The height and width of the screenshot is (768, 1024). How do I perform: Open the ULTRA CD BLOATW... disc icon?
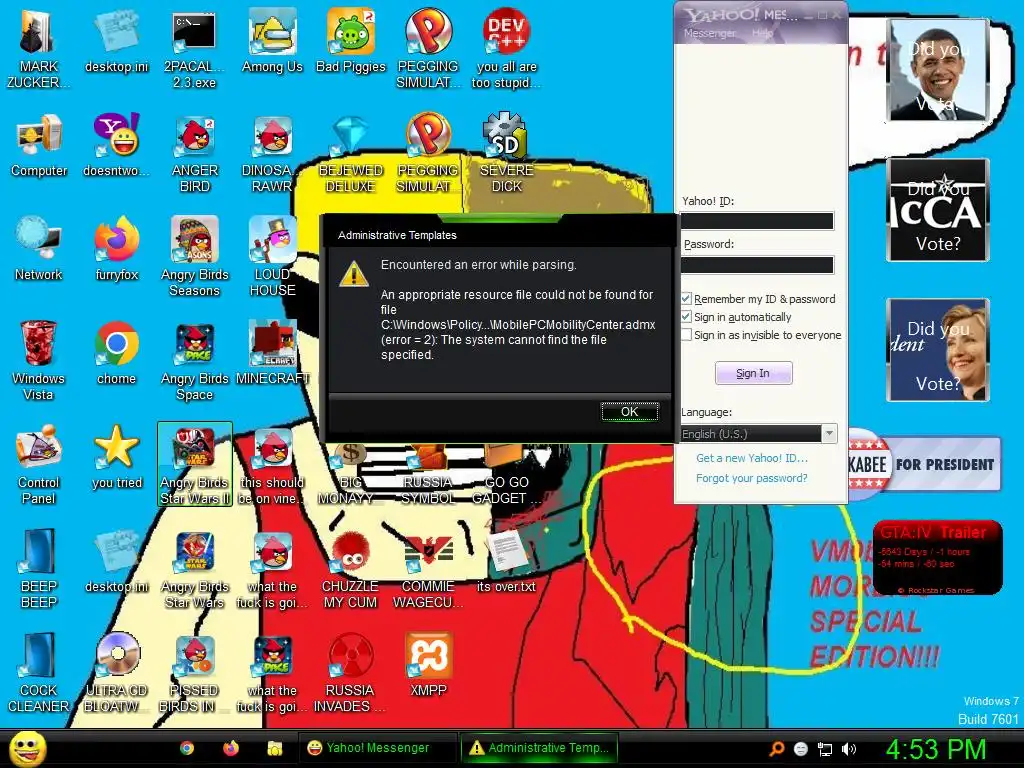tap(116, 672)
